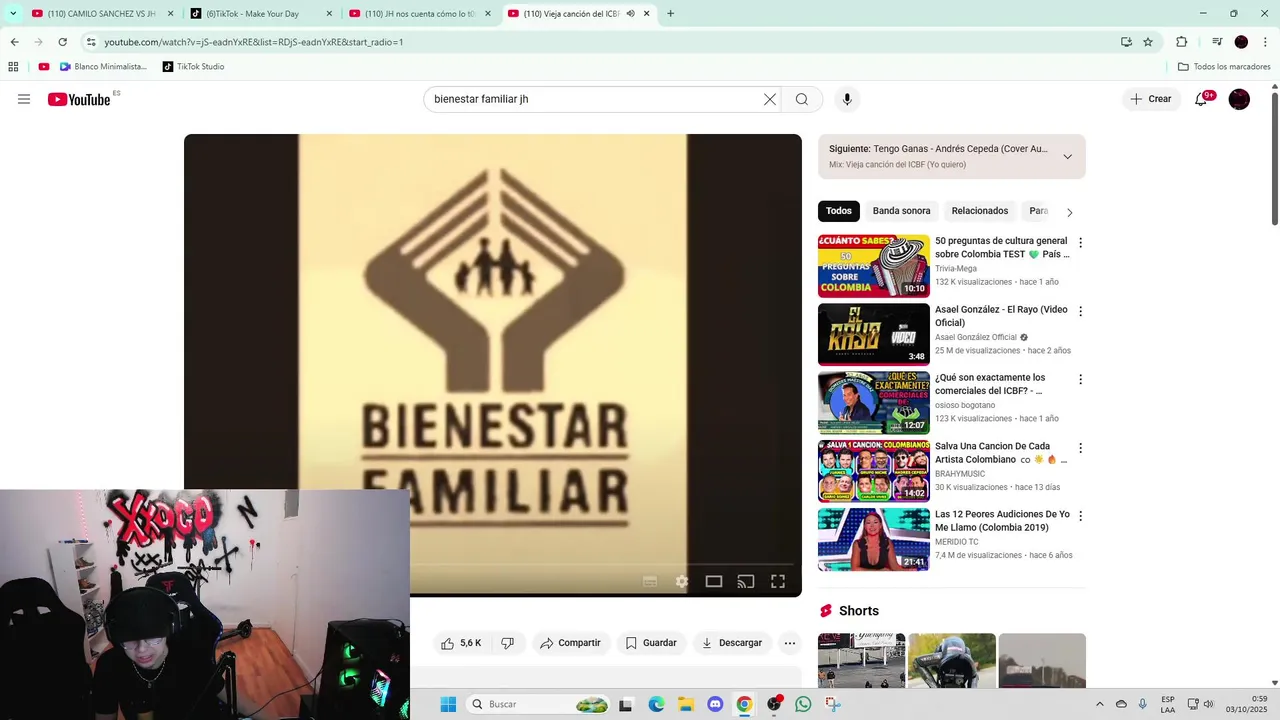
Task: Open the player settings gear
Action: 682,581
